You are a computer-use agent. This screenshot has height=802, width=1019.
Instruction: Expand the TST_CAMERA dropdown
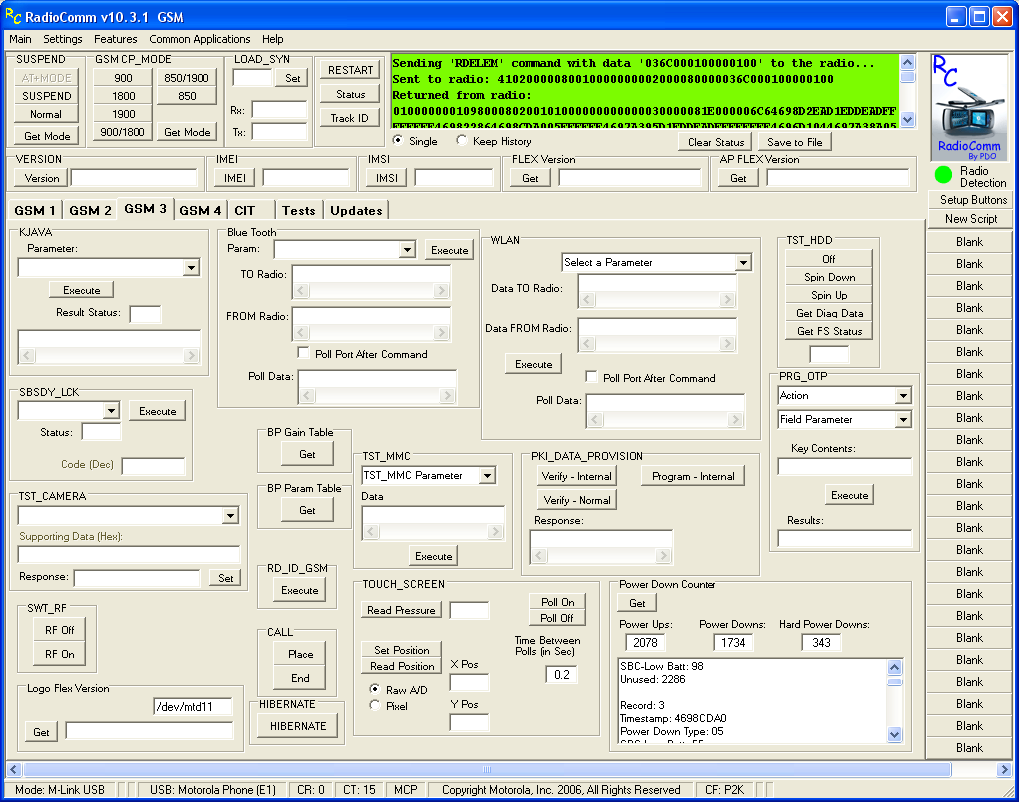(230, 515)
